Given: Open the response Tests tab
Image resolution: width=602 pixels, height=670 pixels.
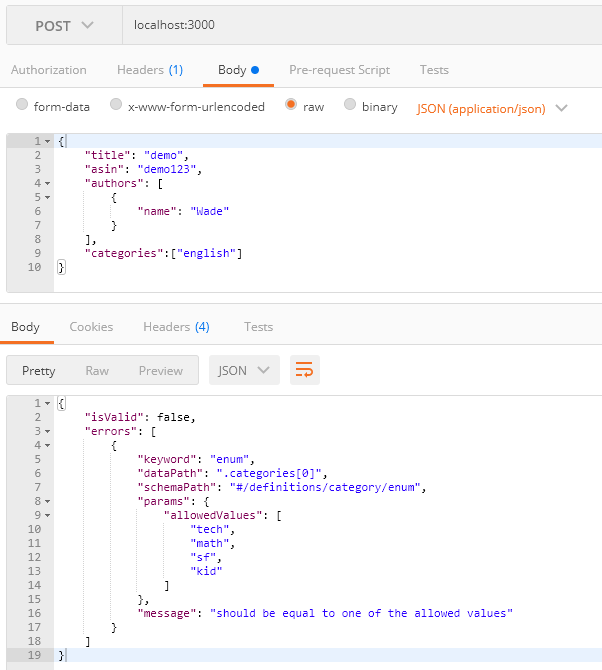Looking at the screenshot, I should 258,327.
